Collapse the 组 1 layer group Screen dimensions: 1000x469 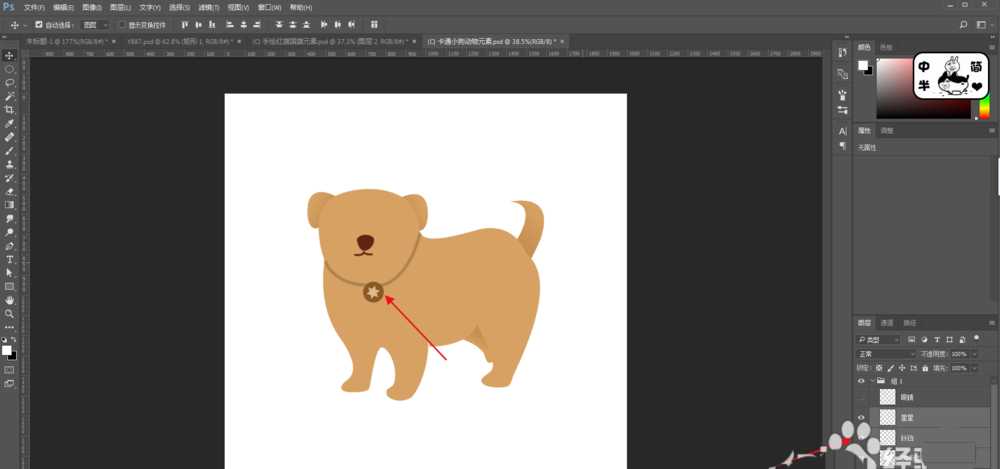click(872, 381)
